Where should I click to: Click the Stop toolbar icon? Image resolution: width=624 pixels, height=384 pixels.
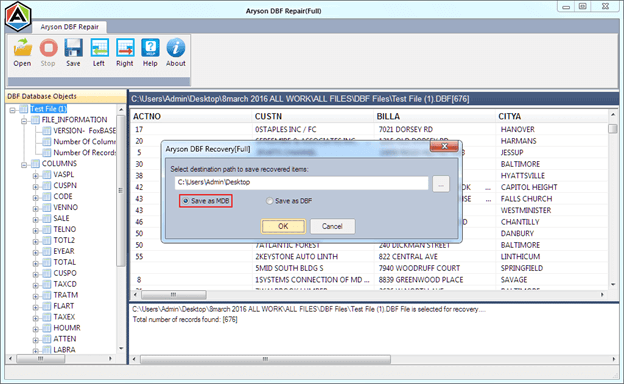[x=48, y=48]
